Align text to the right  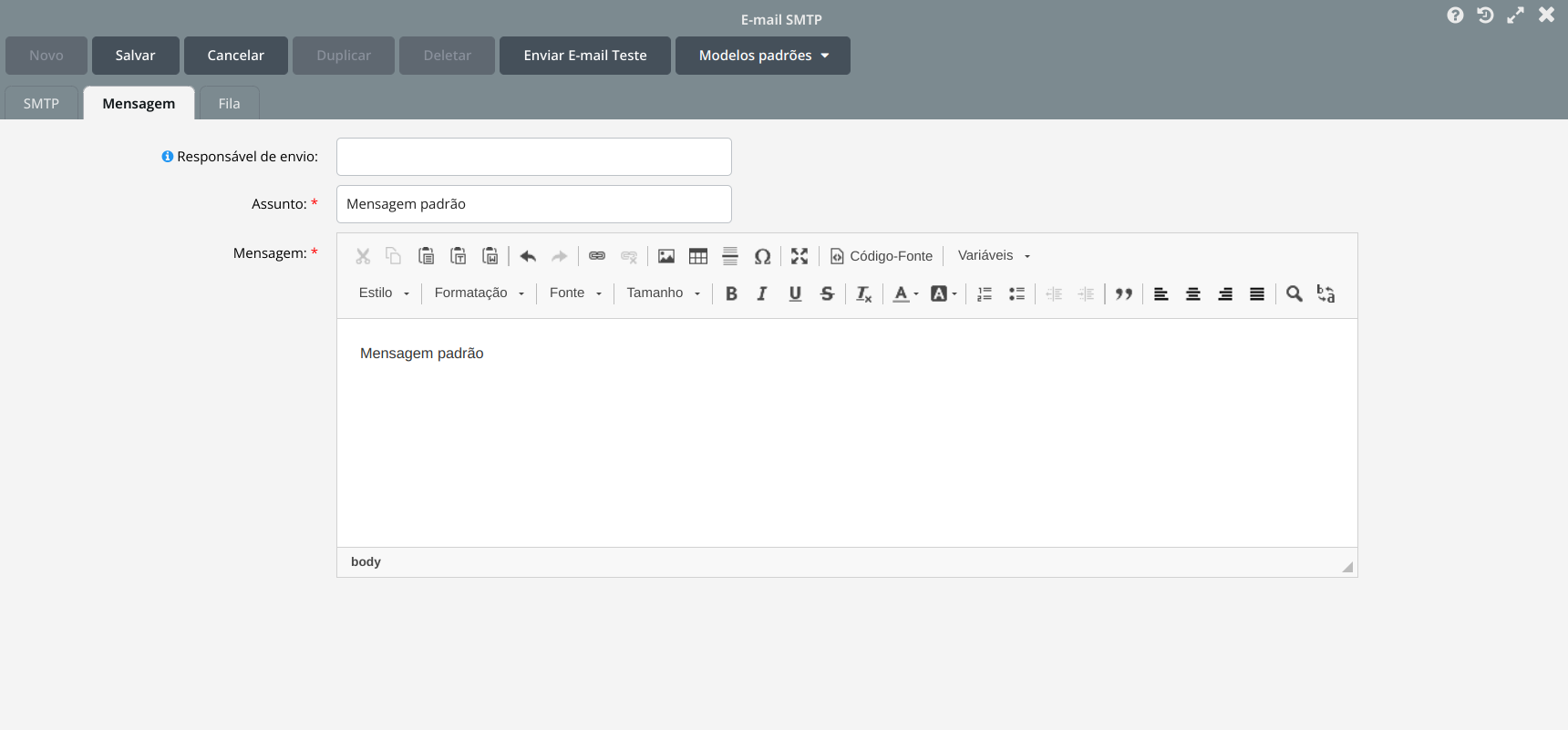coord(1225,293)
